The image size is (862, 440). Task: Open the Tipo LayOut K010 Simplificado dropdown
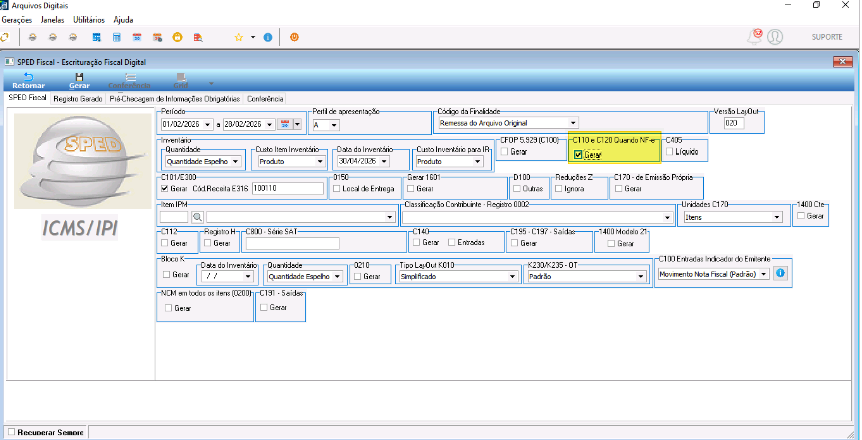pyautogui.click(x=512, y=277)
